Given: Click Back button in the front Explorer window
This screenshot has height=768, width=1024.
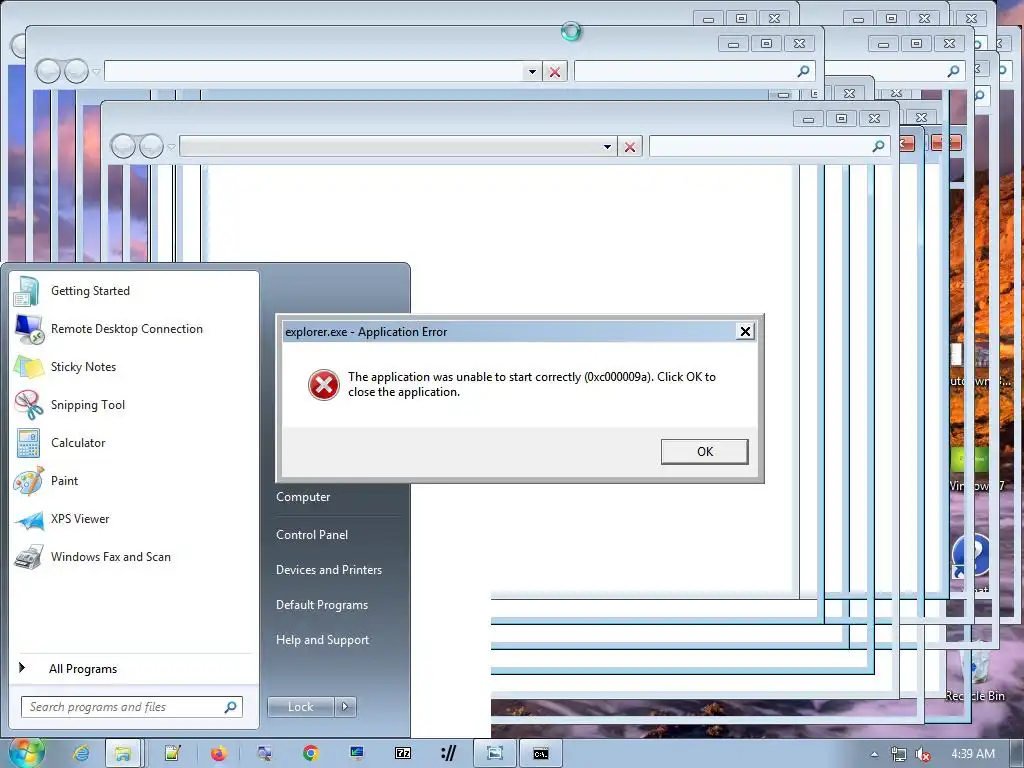Looking at the screenshot, I should coord(123,146).
